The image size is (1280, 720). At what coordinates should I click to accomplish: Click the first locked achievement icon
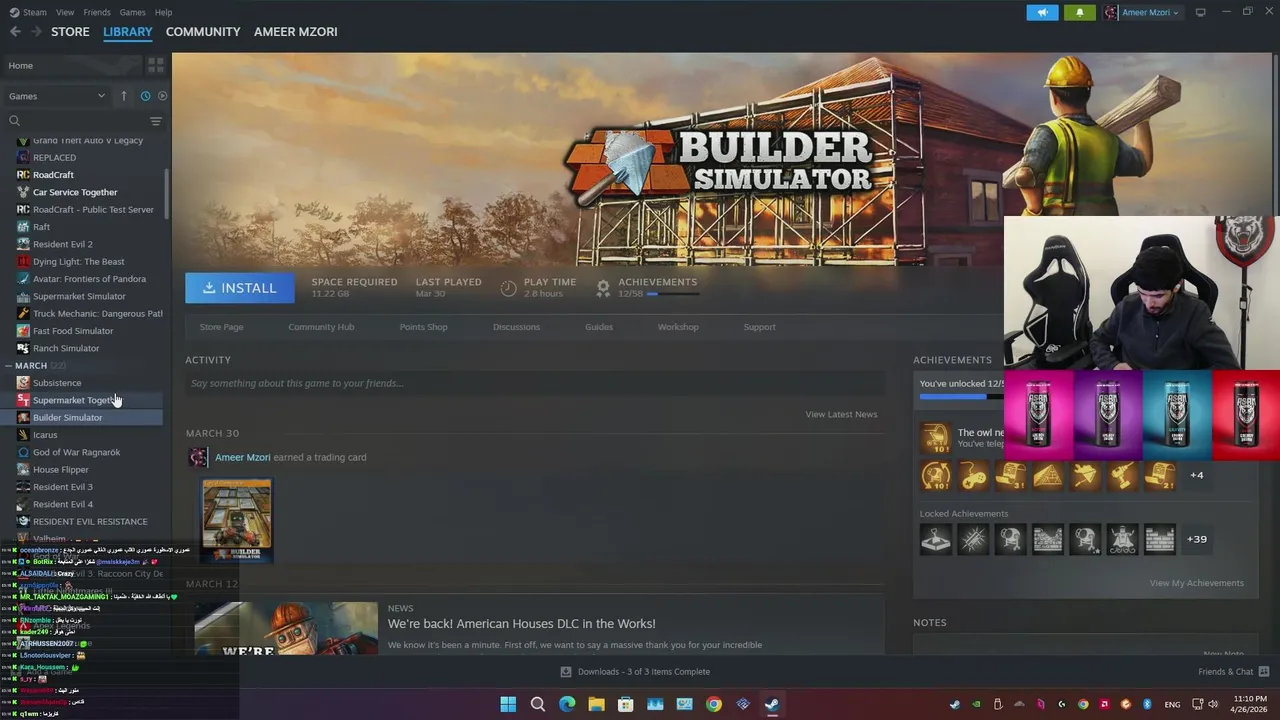click(x=935, y=540)
